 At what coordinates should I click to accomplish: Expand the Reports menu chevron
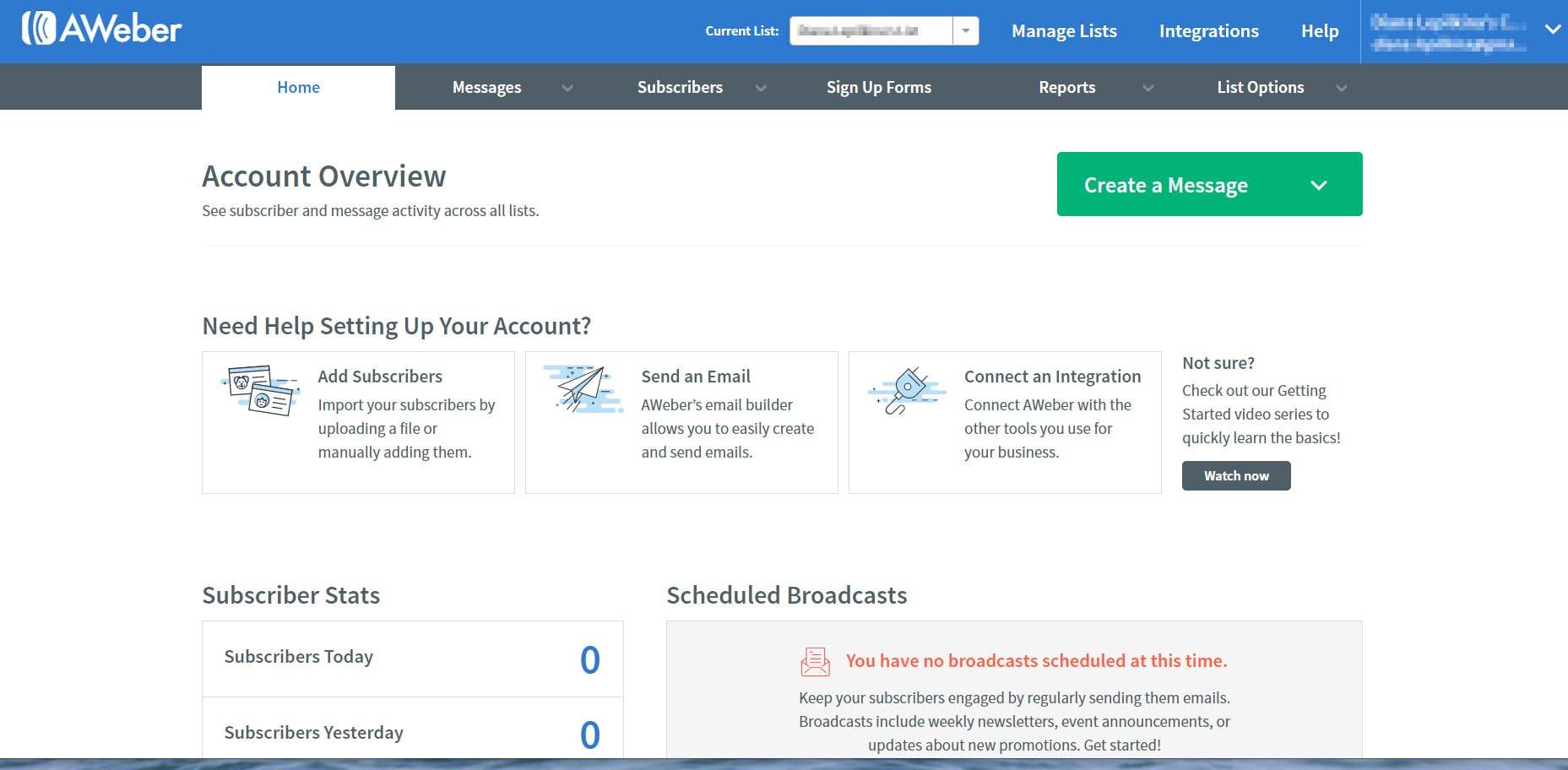1148,88
